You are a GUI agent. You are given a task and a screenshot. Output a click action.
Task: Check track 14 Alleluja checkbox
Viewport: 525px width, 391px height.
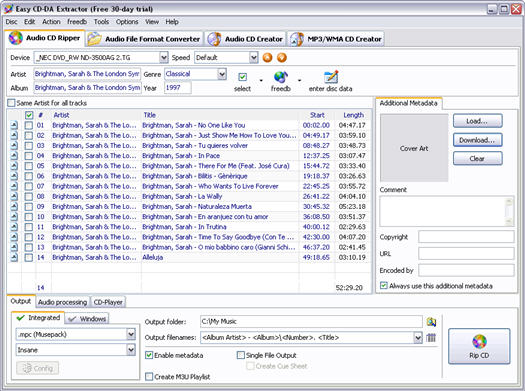tap(29, 257)
